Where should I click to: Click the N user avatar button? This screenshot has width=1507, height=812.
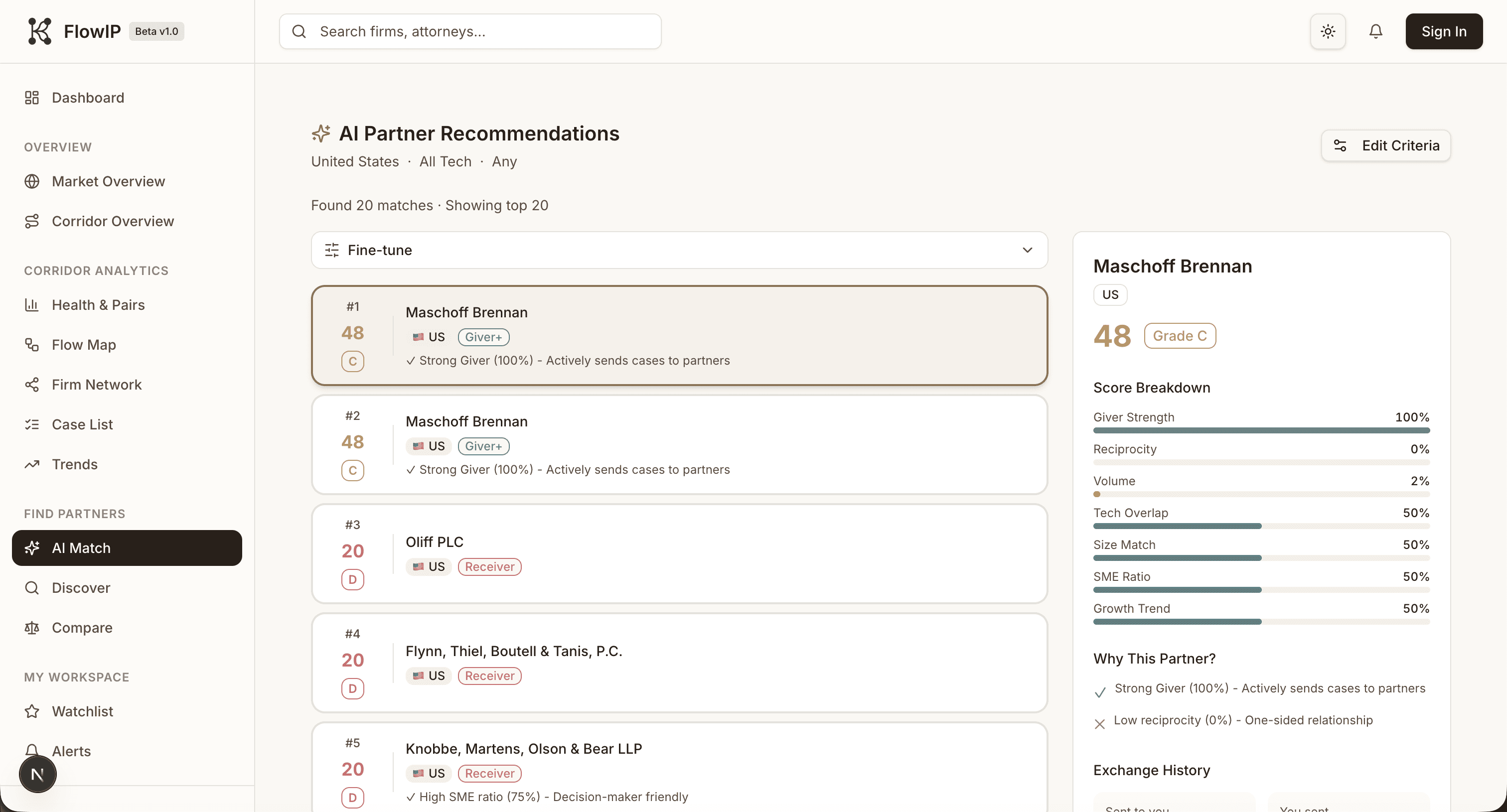37,775
